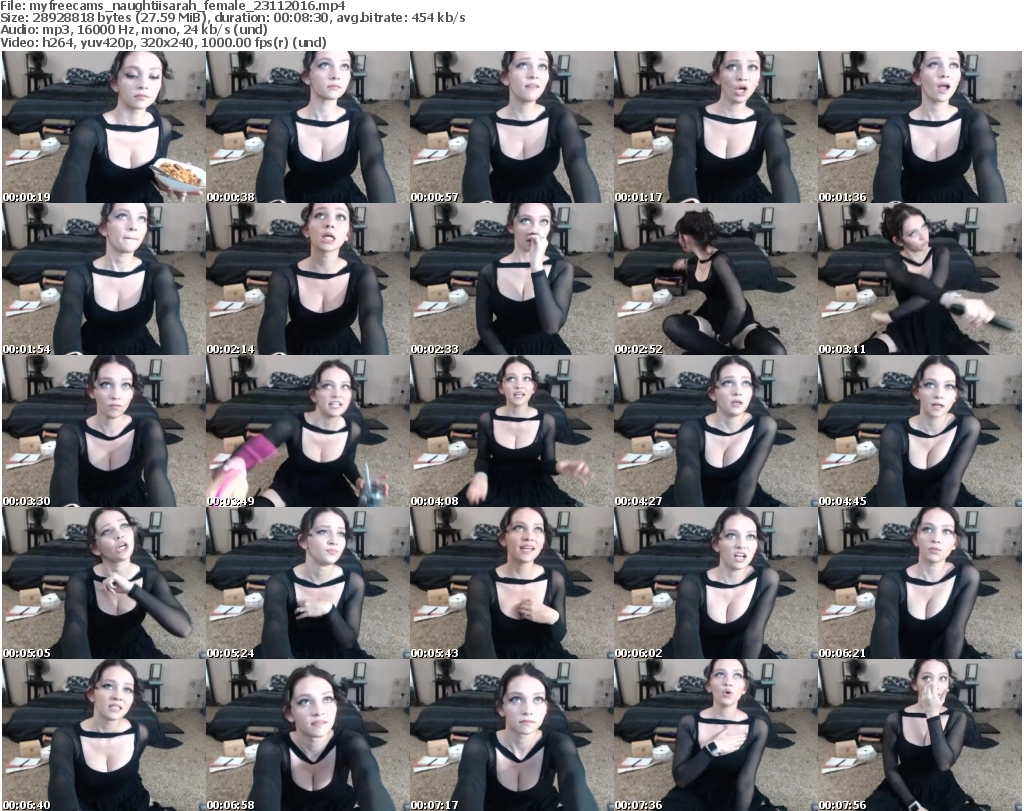Viewport: 1024px width, 811px height.
Task: Select the frame marked 00:05:24
Action: coord(308,583)
